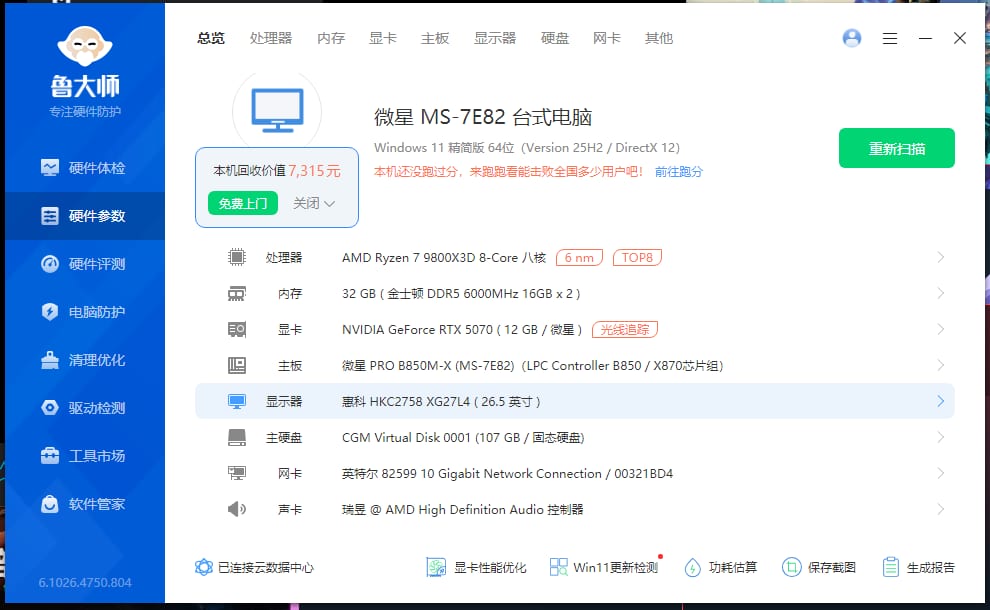Expand the 主板 row chevron

click(941, 366)
